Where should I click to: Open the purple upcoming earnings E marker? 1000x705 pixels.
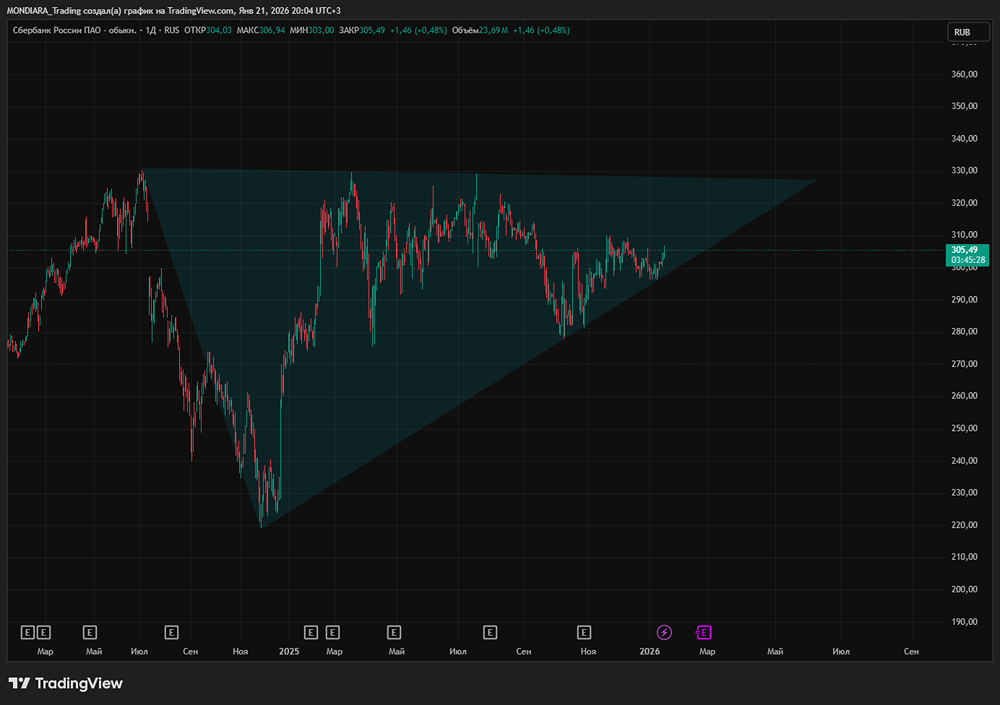pyautogui.click(x=703, y=632)
